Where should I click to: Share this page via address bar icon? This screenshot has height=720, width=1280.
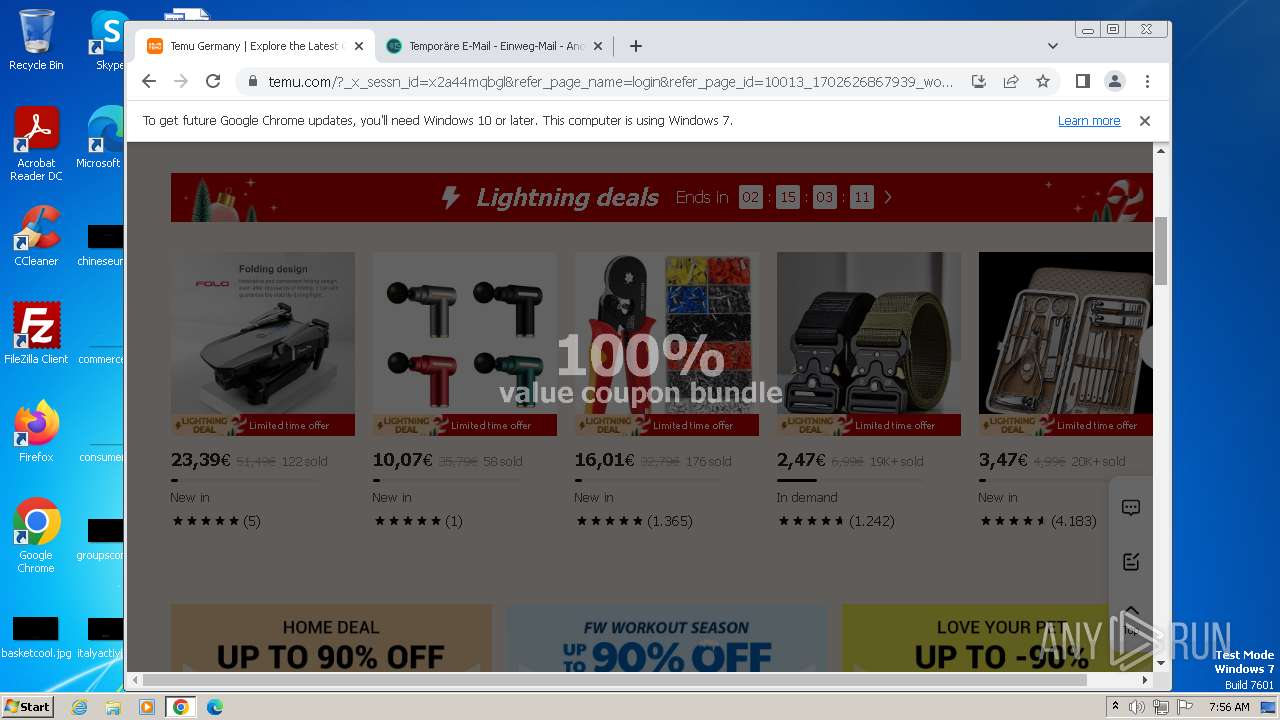pos(1011,81)
